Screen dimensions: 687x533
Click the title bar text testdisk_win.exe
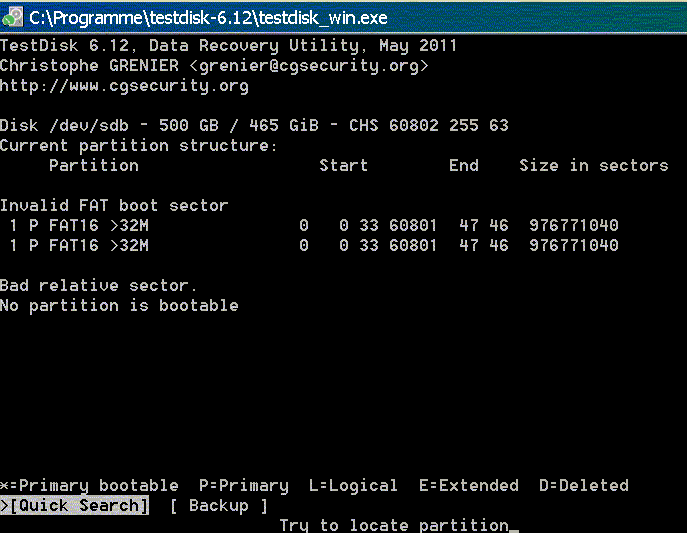point(323,18)
